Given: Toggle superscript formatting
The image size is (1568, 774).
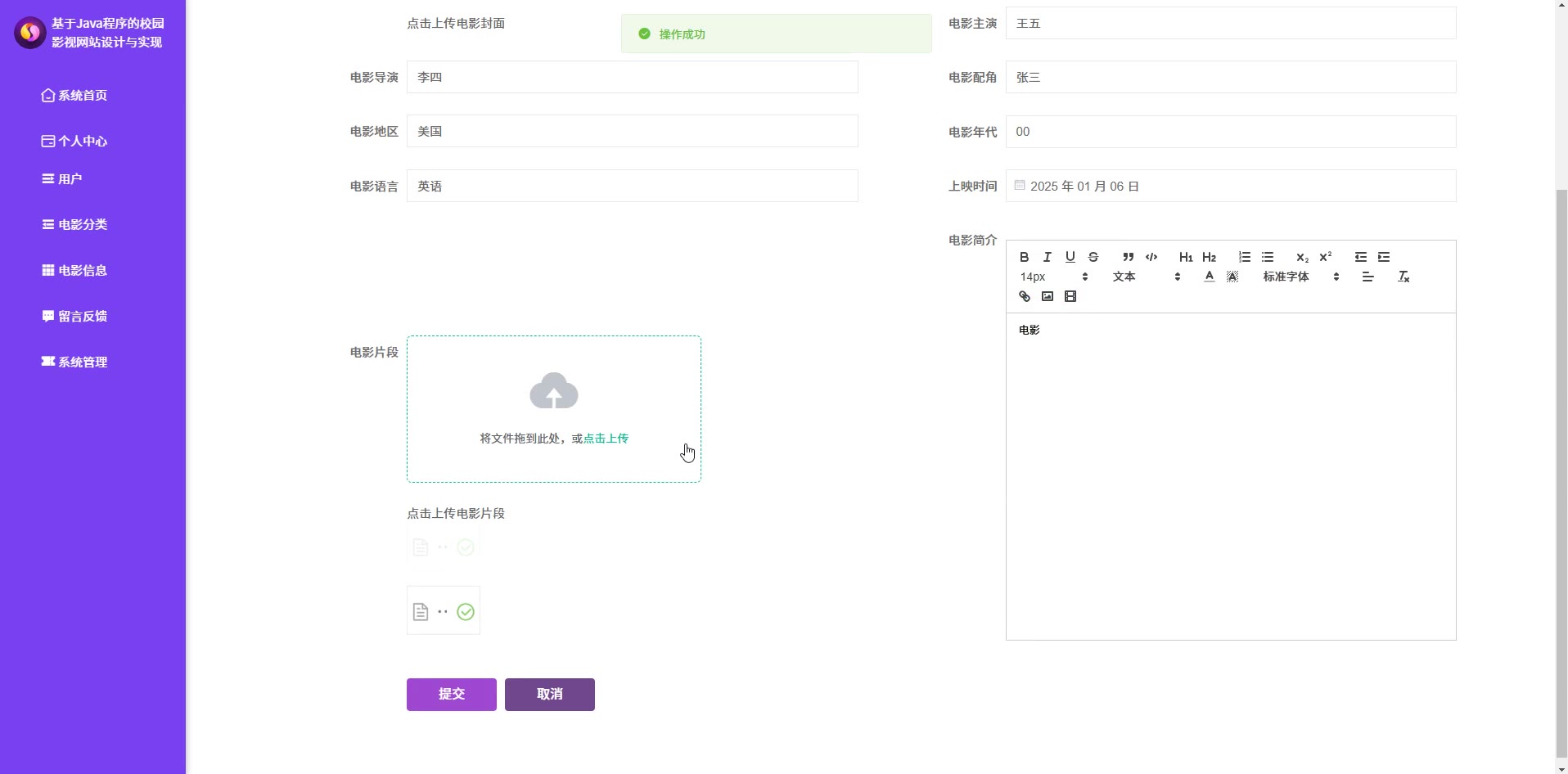Looking at the screenshot, I should pyautogui.click(x=1325, y=257).
